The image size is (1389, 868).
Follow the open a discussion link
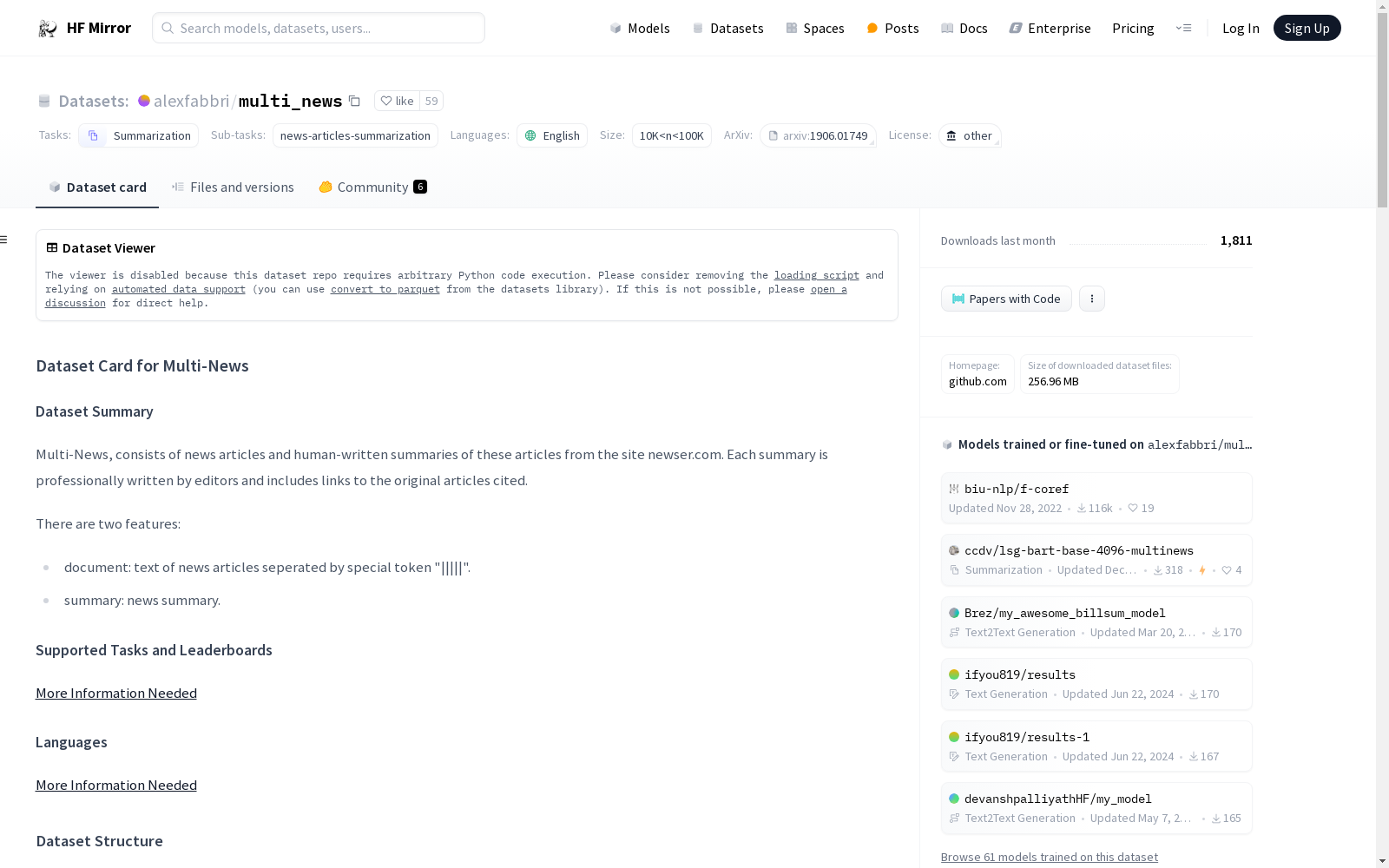[828, 289]
